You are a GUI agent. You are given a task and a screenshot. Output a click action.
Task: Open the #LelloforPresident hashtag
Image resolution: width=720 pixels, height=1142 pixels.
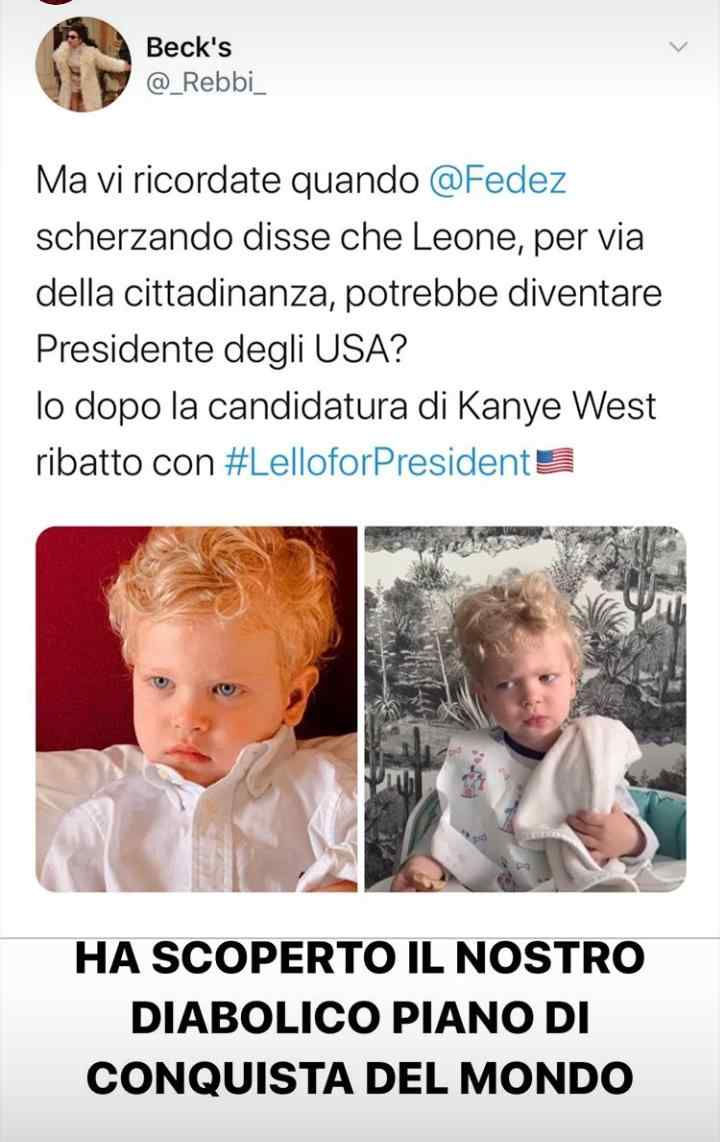point(377,462)
